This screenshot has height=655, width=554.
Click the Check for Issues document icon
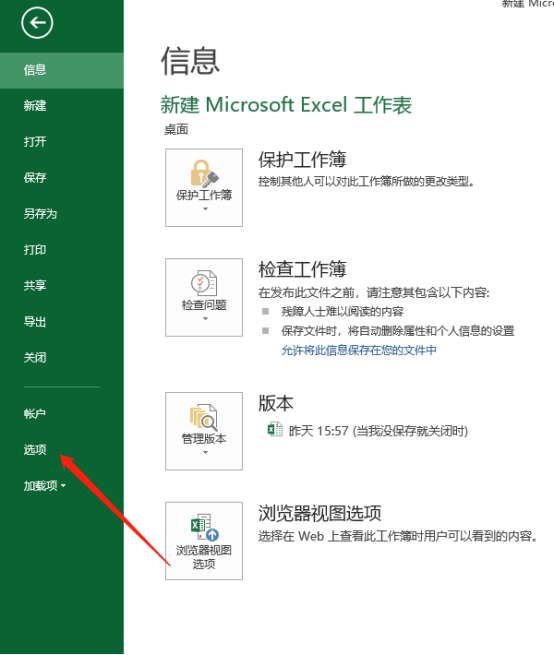[204, 283]
